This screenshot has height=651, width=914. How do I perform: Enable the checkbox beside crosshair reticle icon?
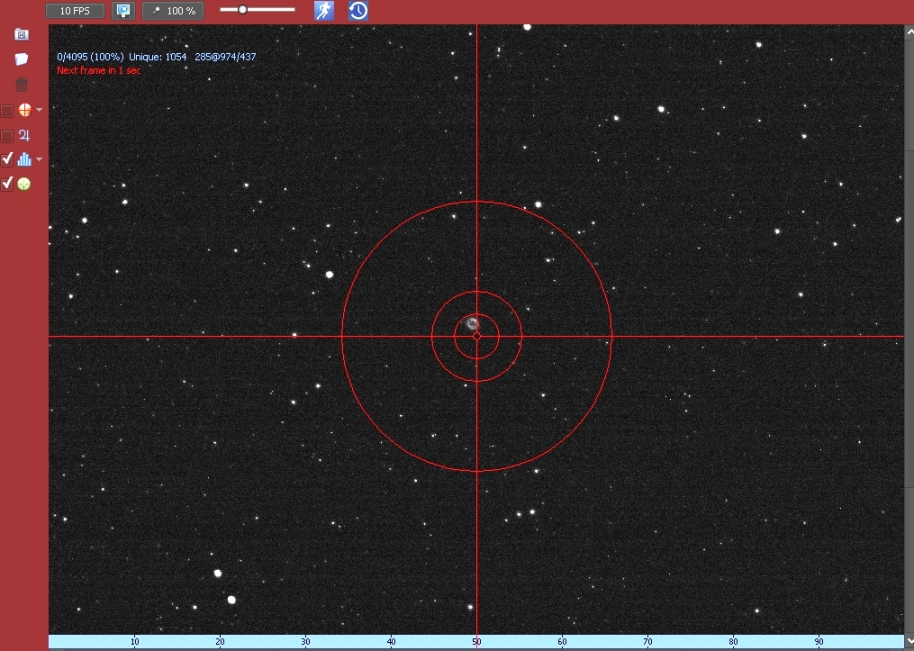[x=7, y=110]
